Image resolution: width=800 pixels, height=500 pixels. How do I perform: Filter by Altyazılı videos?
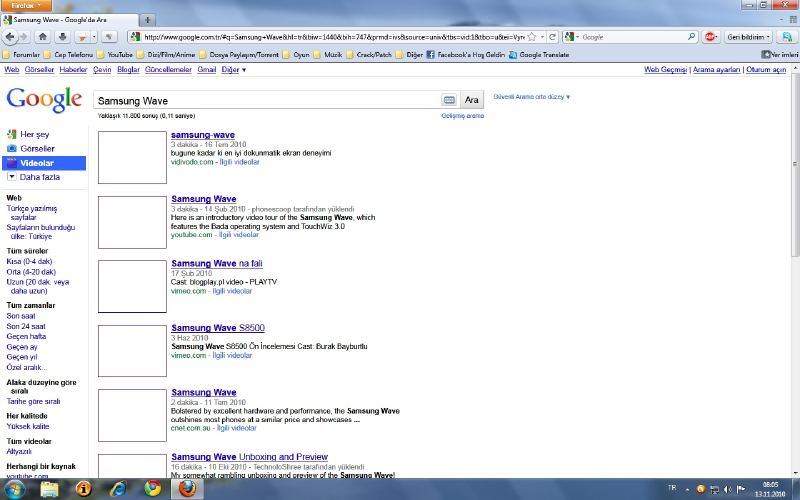[19, 452]
